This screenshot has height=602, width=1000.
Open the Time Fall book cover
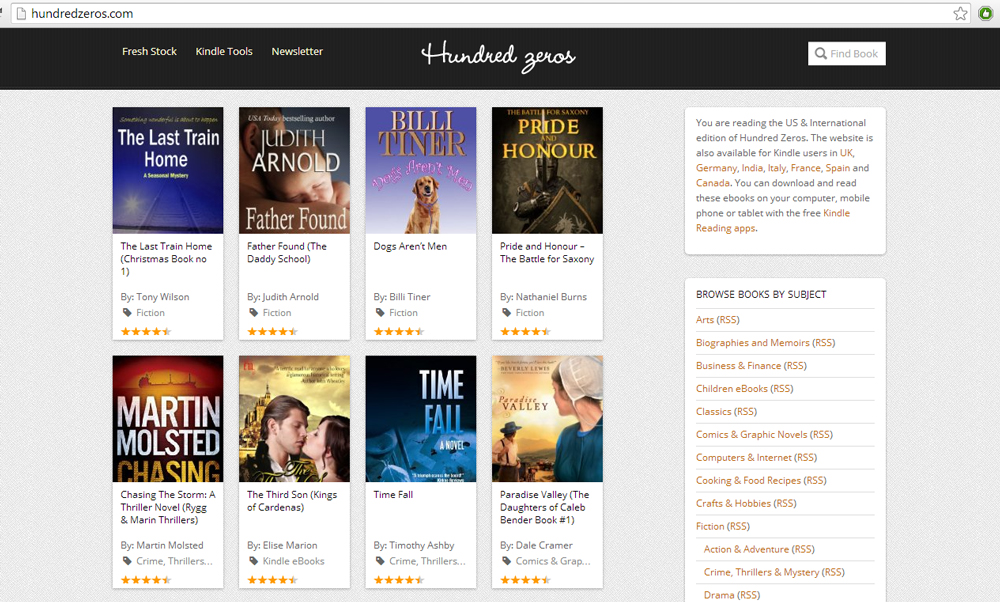[x=421, y=418]
